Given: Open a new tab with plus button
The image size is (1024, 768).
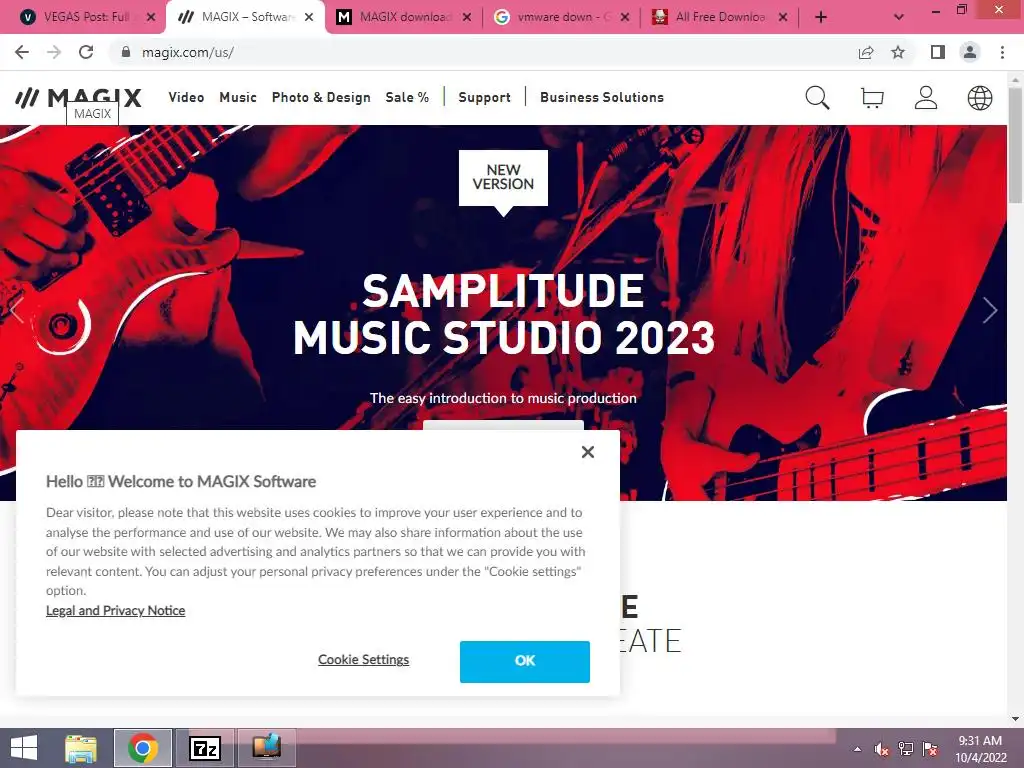Looking at the screenshot, I should pyautogui.click(x=821, y=17).
